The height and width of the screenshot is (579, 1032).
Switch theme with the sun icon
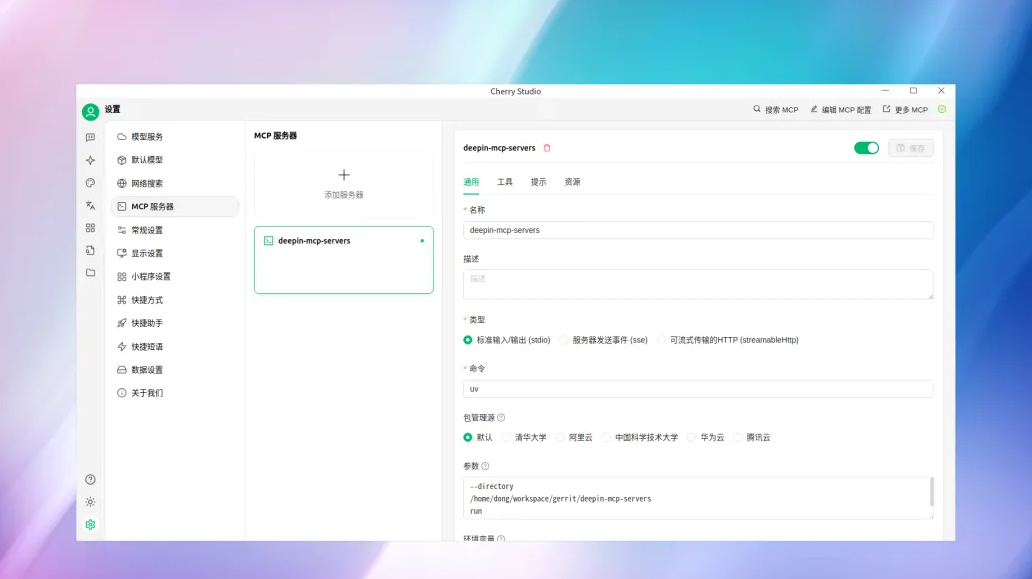tap(90, 502)
